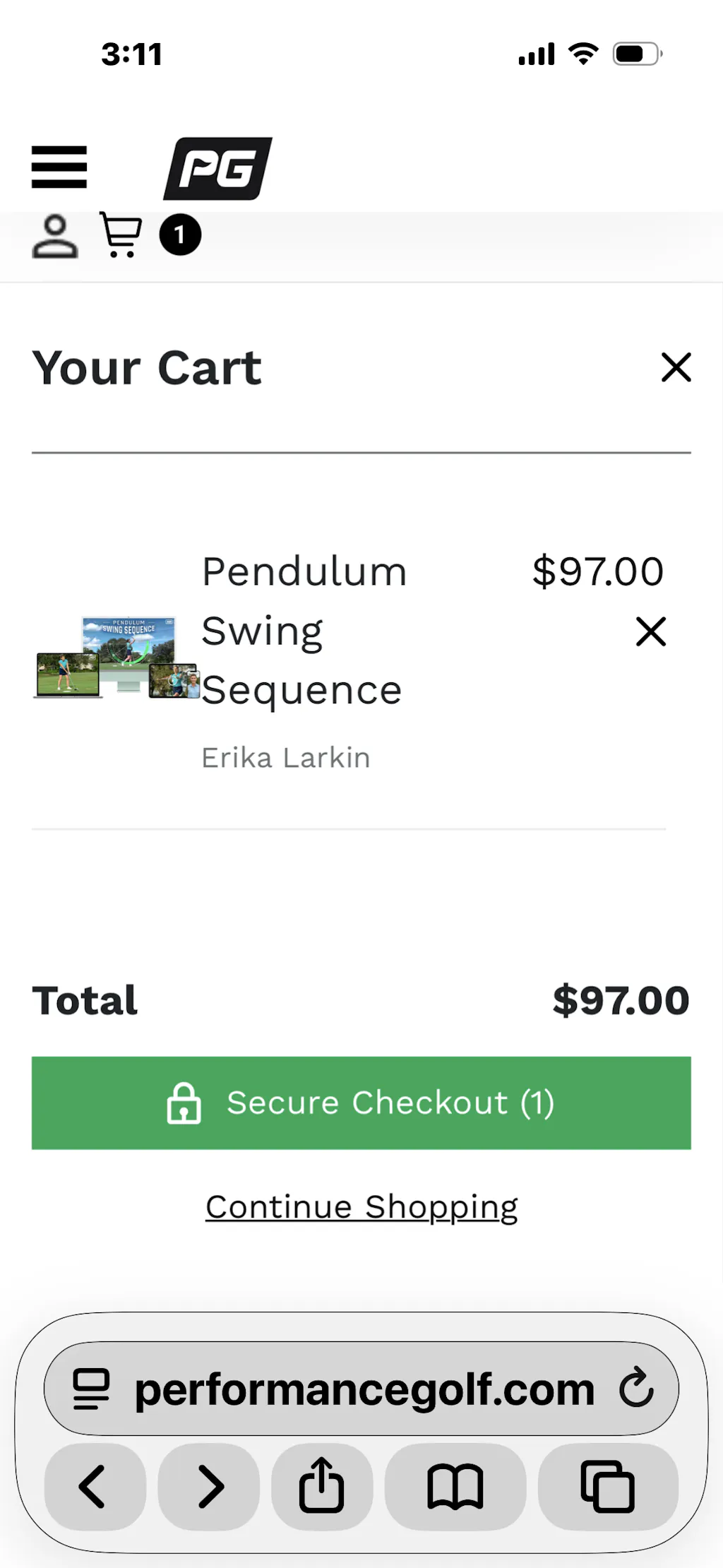
Task: Show all open Safari tabs
Action: [608, 1486]
